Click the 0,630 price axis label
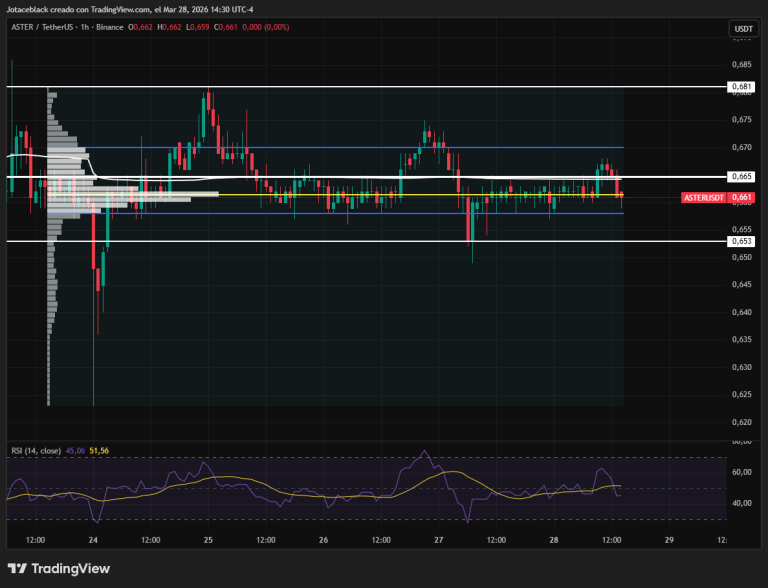 pyautogui.click(x=741, y=367)
